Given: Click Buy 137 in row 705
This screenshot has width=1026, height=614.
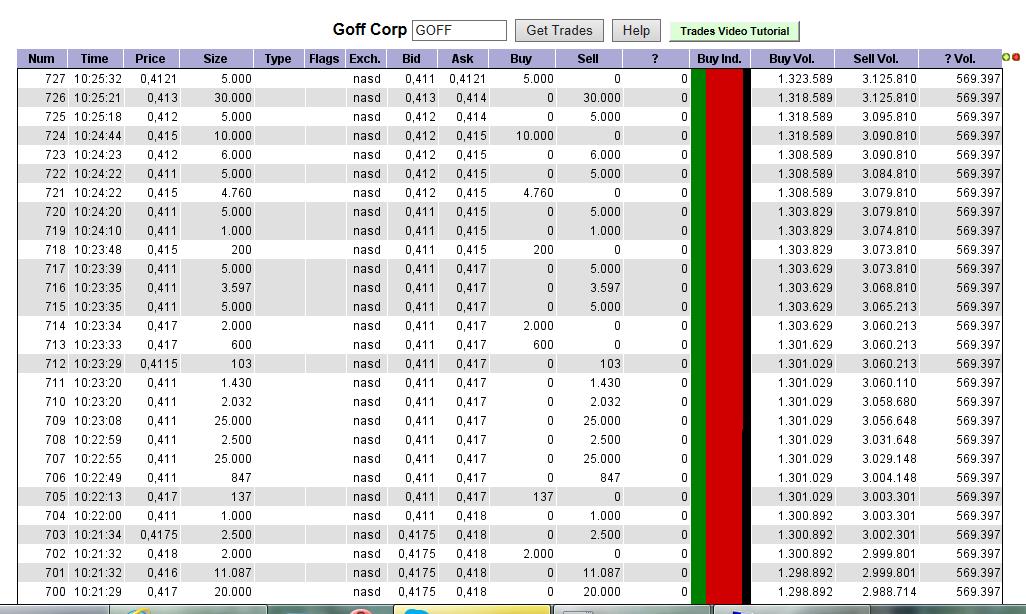Looking at the screenshot, I should [543, 496].
